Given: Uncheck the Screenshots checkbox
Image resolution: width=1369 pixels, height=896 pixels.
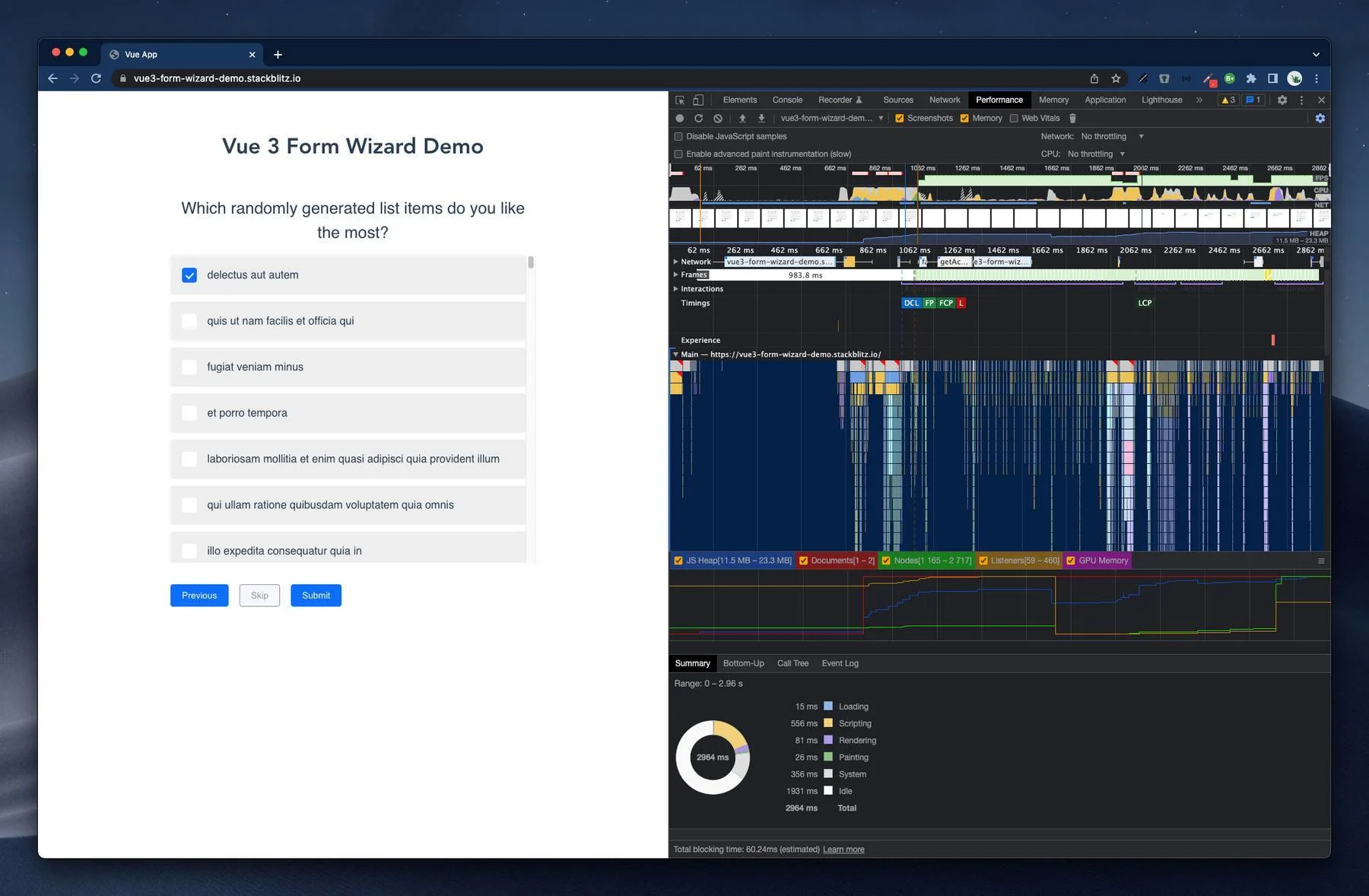Looking at the screenshot, I should tap(900, 119).
